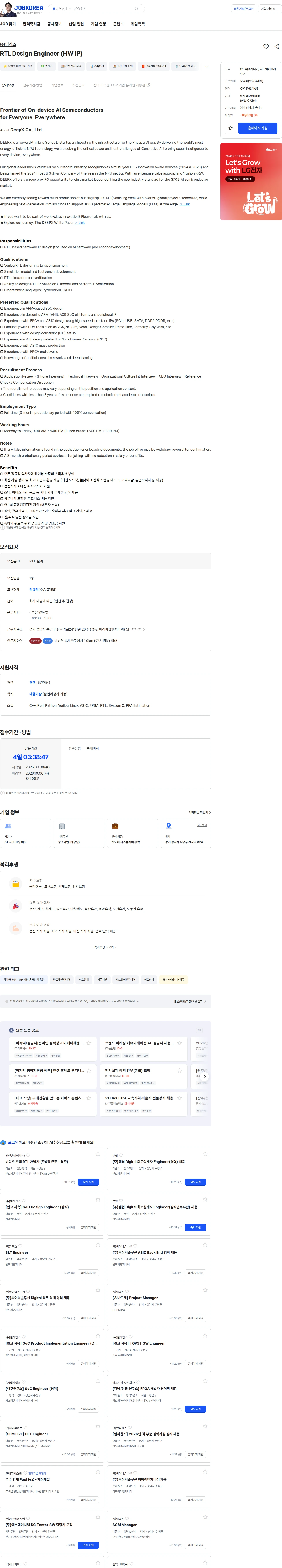The image size is (282, 1568).
Task: Click the share icon beside the job title
Action: 276,46
